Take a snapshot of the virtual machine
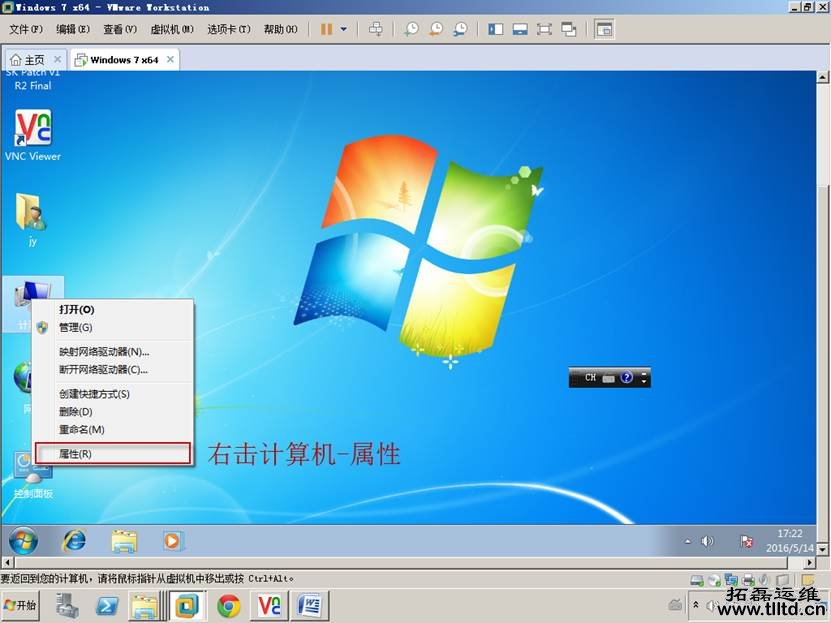Image resolution: width=831 pixels, height=623 pixels. [411, 29]
